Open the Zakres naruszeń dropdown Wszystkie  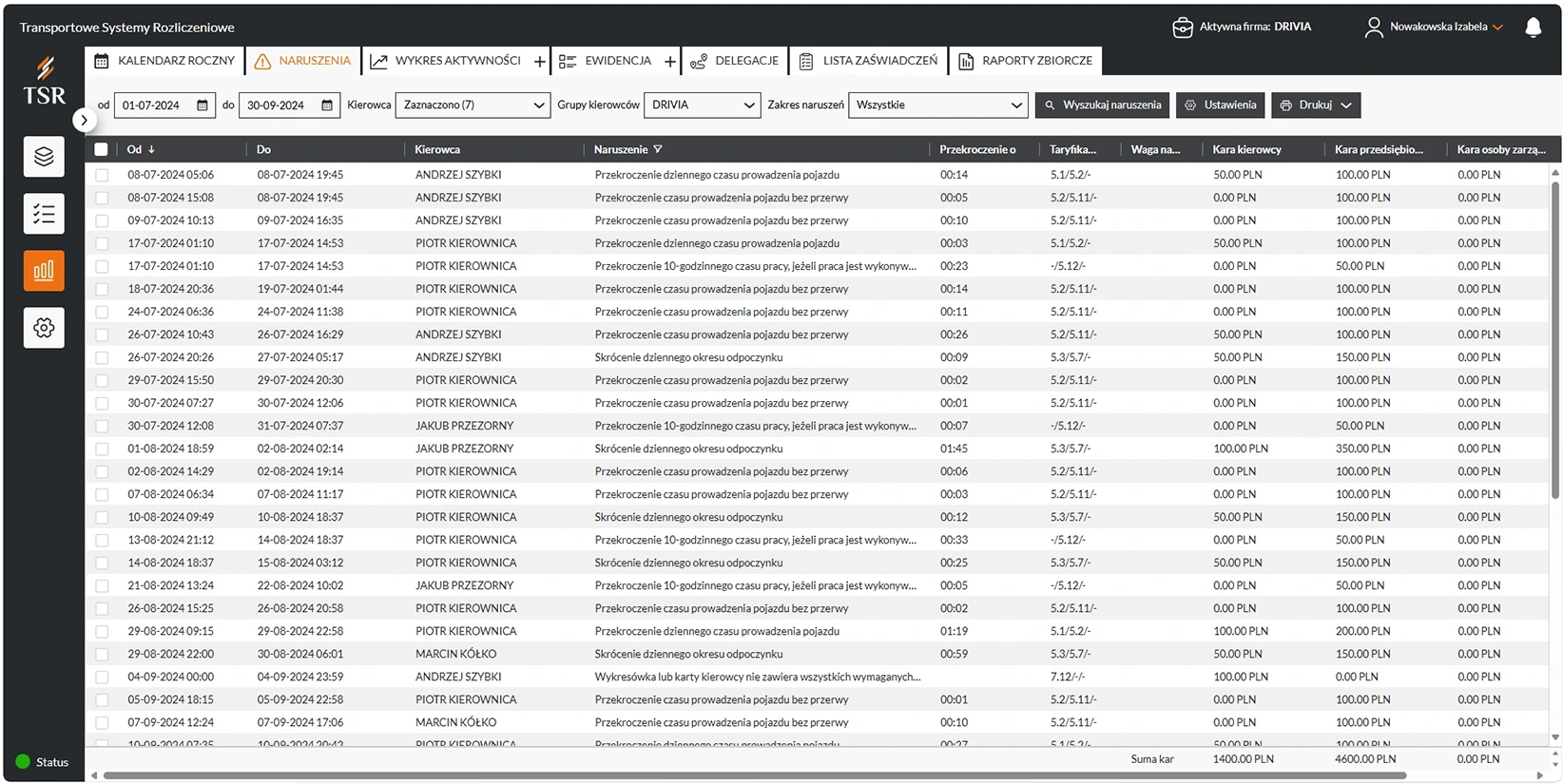pyautogui.click(x=938, y=105)
